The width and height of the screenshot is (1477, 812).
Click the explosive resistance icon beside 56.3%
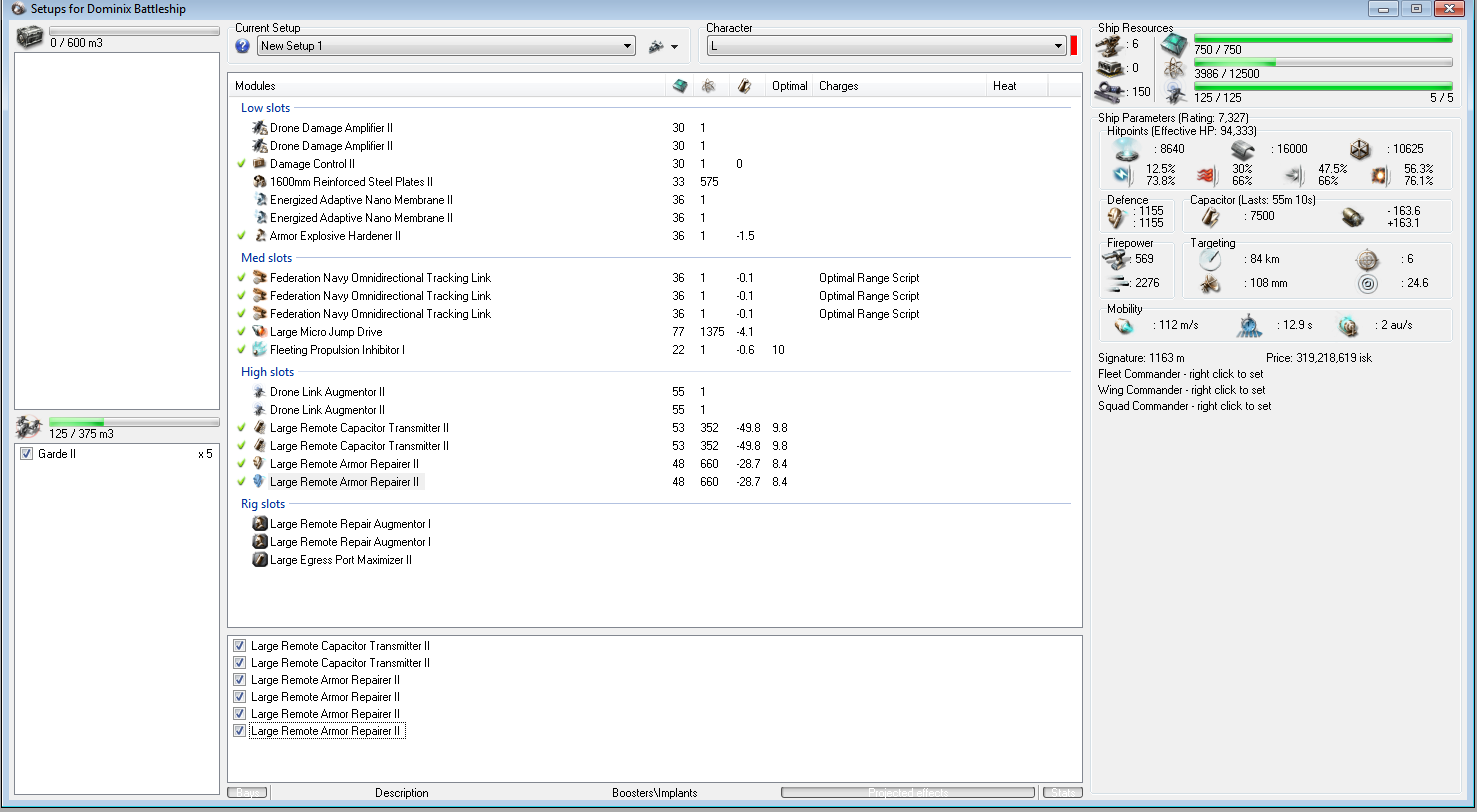pyautogui.click(x=1381, y=175)
